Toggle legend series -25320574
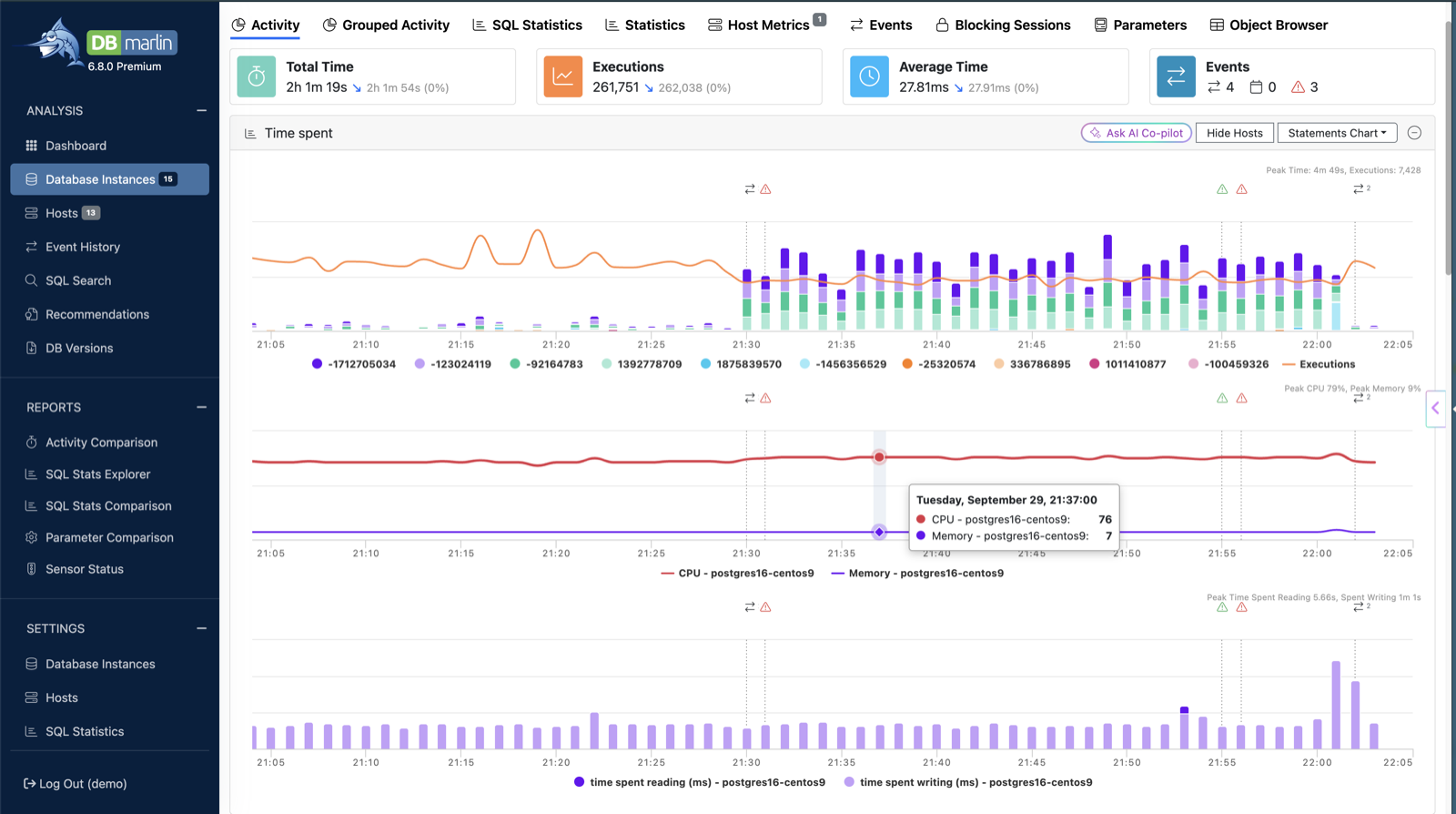The height and width of the screenshot is (814, 1456). click(939, 364)
